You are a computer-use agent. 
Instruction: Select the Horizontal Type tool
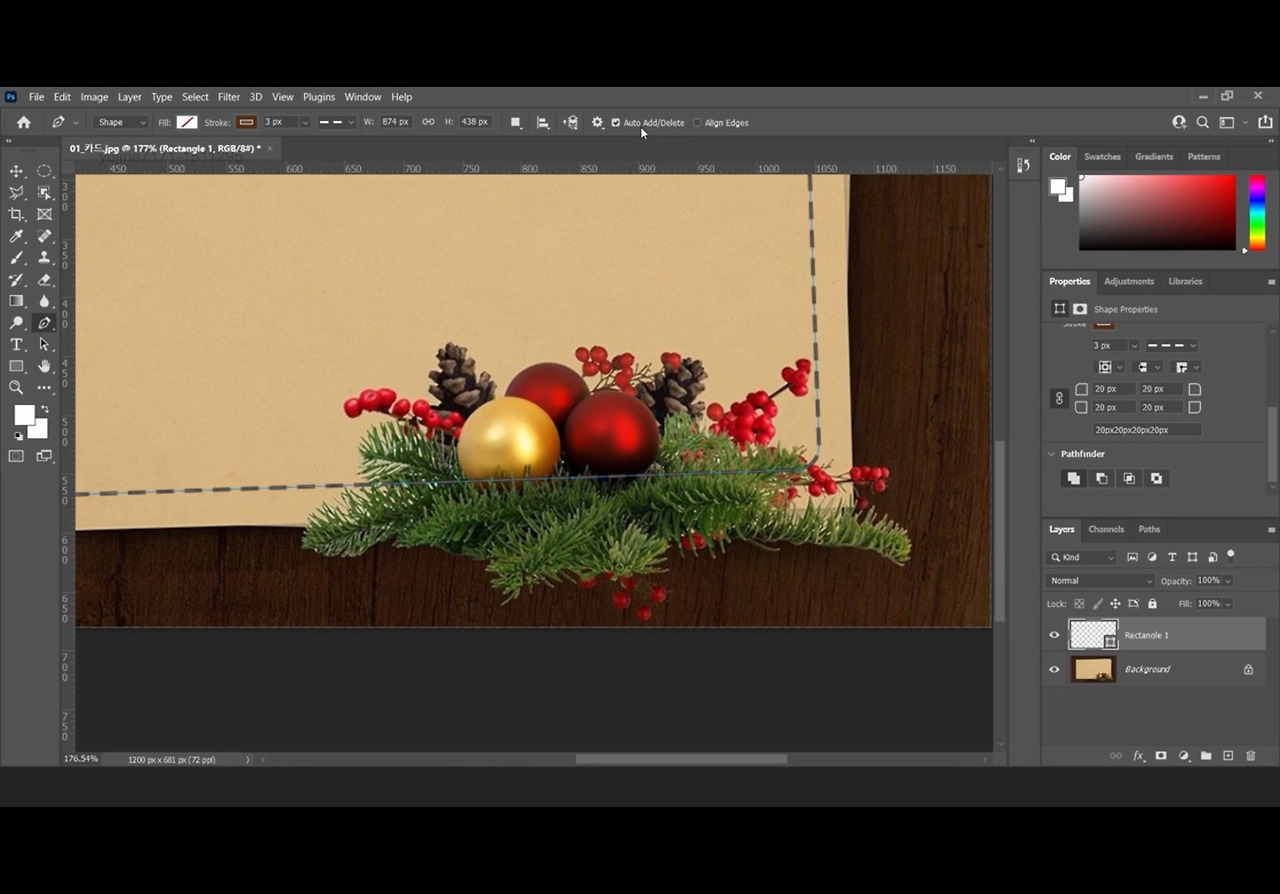[x=16, y=344]
